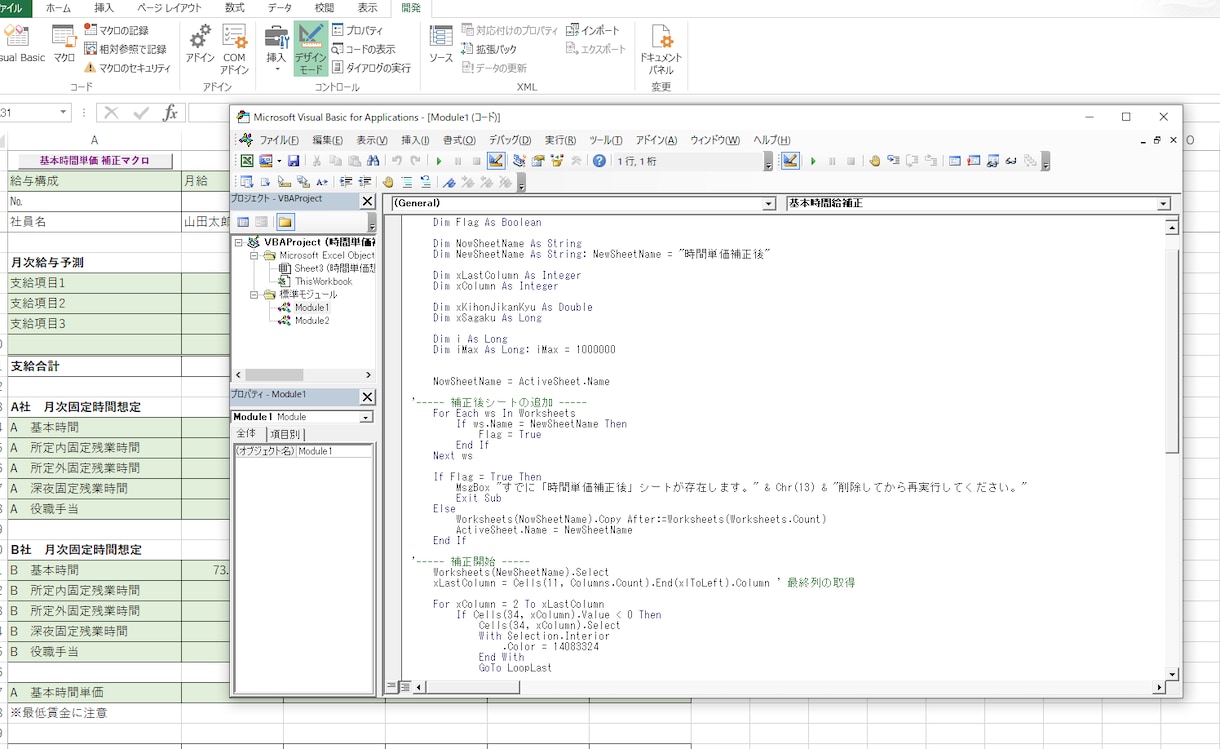Click the Find binoculars icon in VBA toolbar

pyautogui.click(x=372, y=160)
